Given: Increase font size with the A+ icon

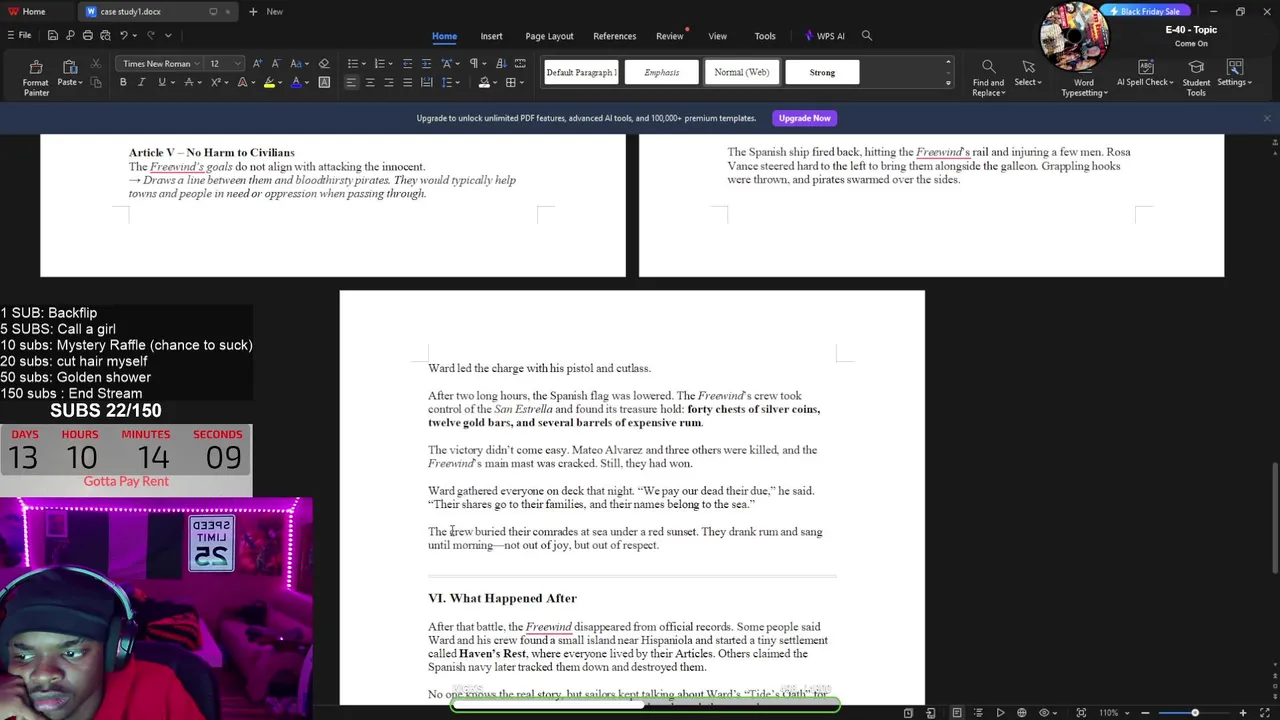Looking at the screenshot, I should pyautogui.click(x=258, y=64).
